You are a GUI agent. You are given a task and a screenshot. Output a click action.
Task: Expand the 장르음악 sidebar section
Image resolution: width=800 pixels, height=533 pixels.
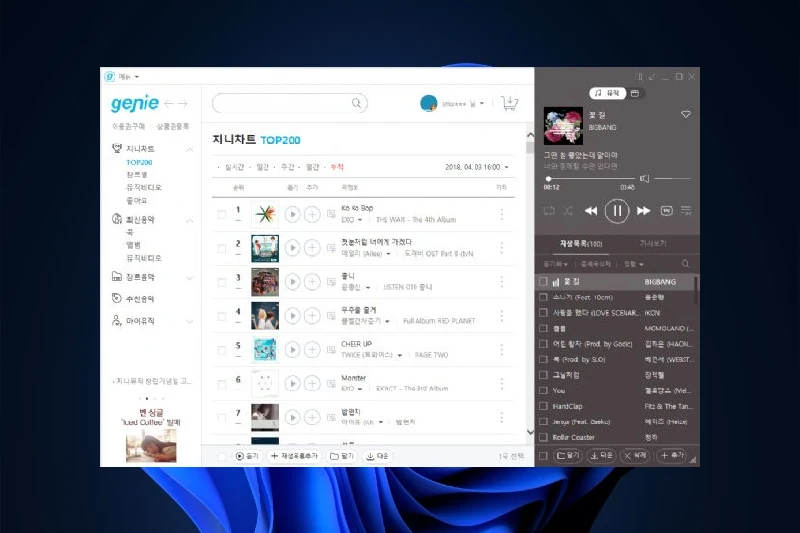189,277
